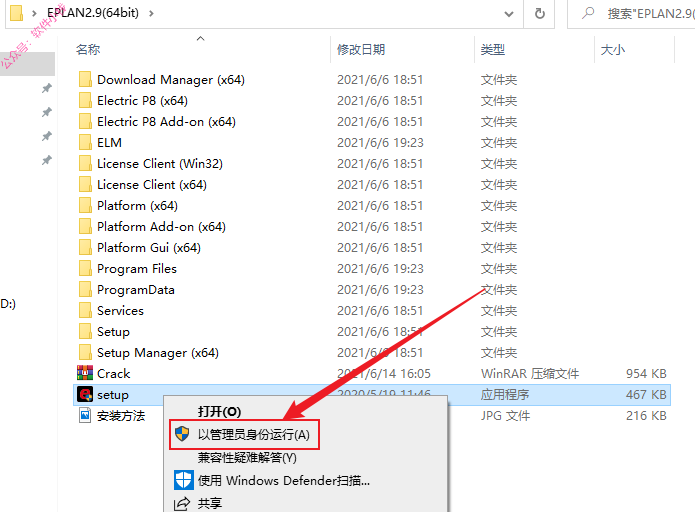
Task: Click the Setup Manager (x64) folder icon
Action: pos(85,352)
